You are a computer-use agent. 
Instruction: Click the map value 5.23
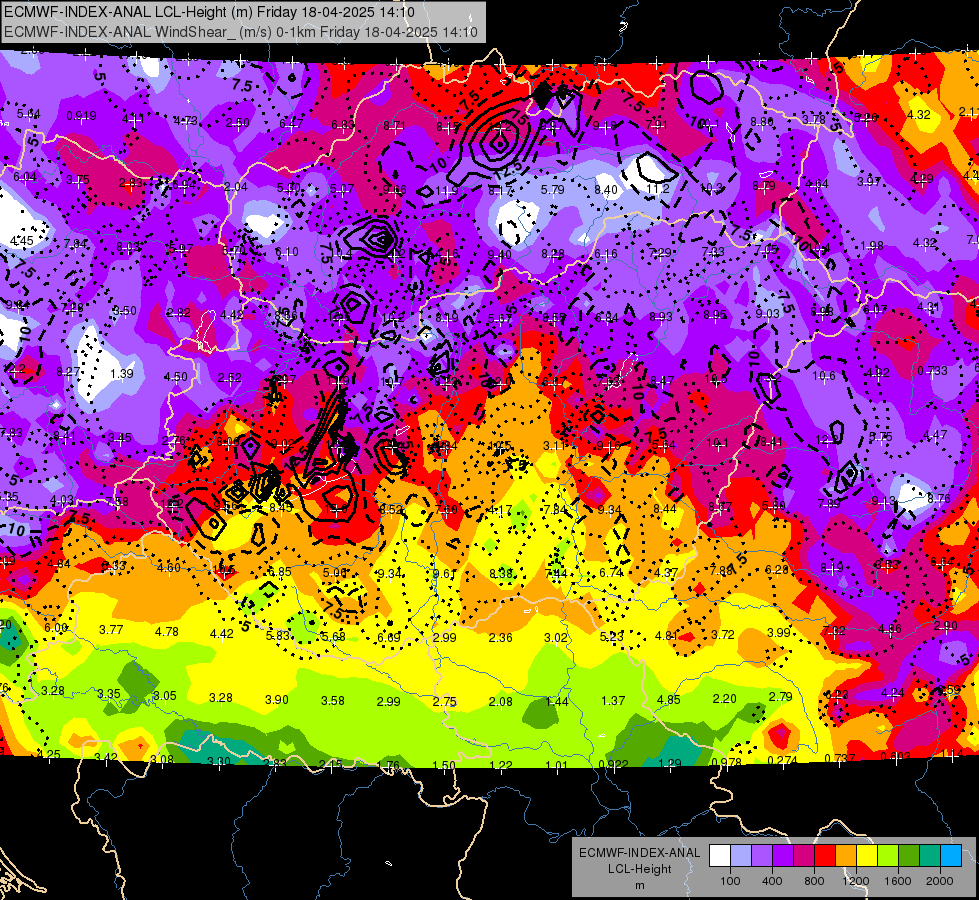[611, 636]
